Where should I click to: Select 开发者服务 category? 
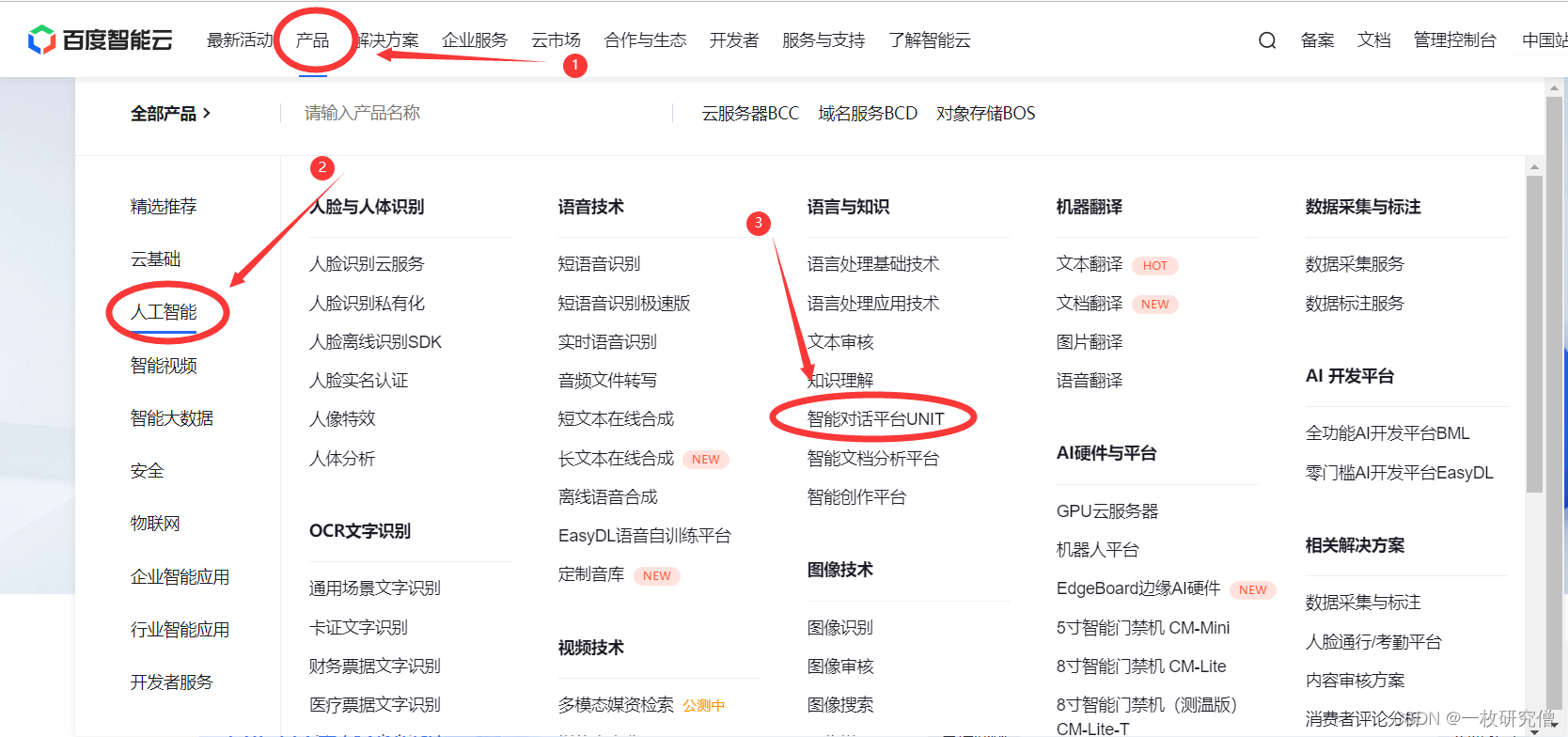point(172,682)
